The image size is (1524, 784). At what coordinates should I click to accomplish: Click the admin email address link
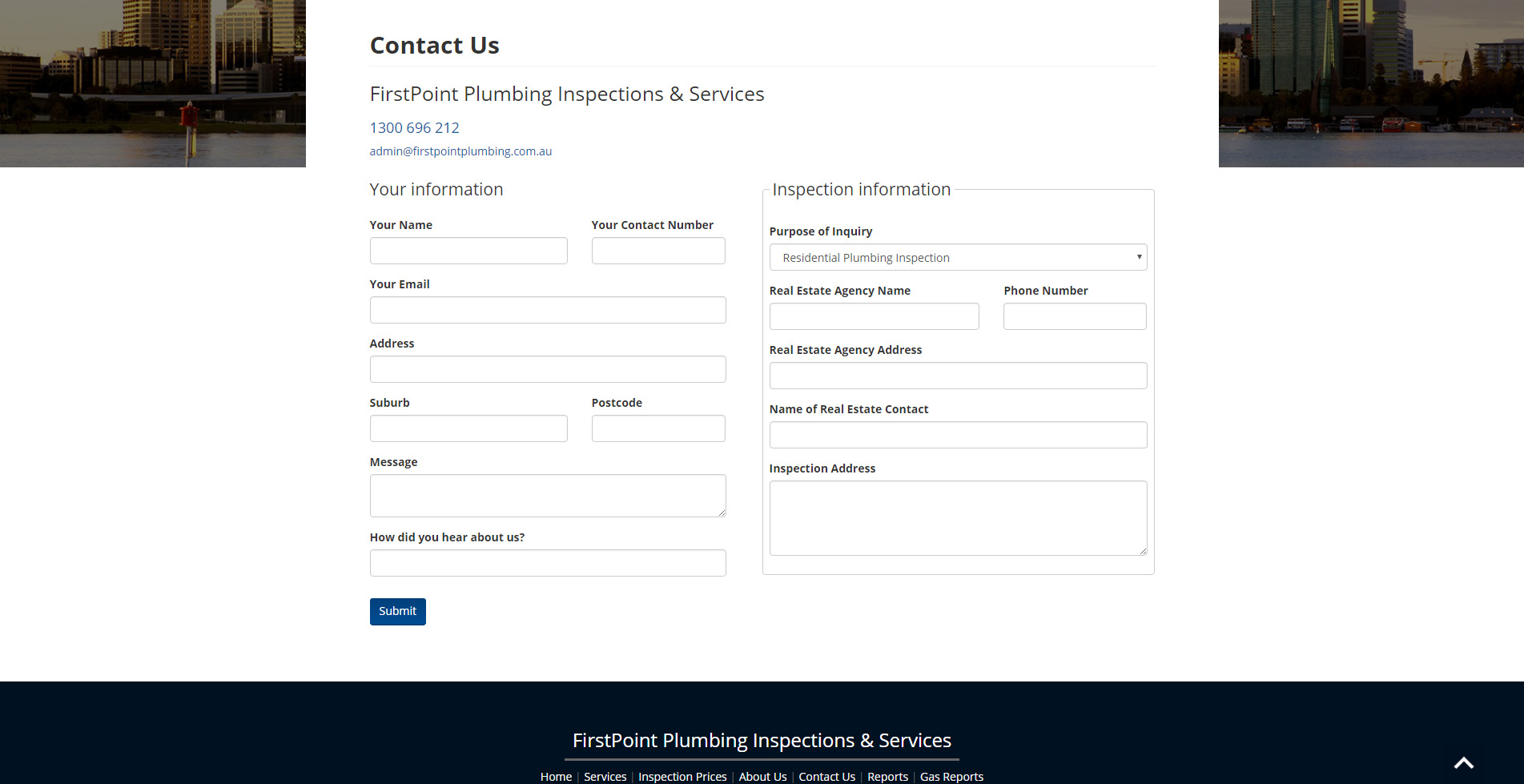pos(460,151)
